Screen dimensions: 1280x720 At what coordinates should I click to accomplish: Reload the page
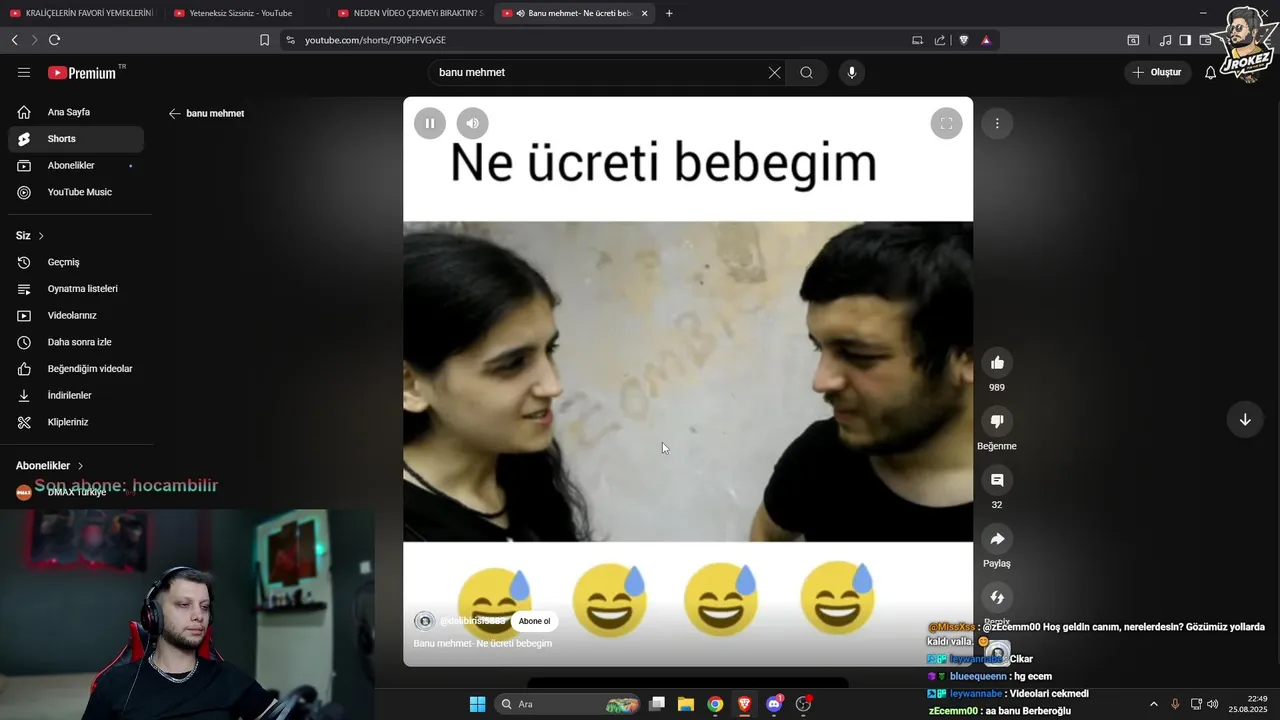[x=54, y=40]
